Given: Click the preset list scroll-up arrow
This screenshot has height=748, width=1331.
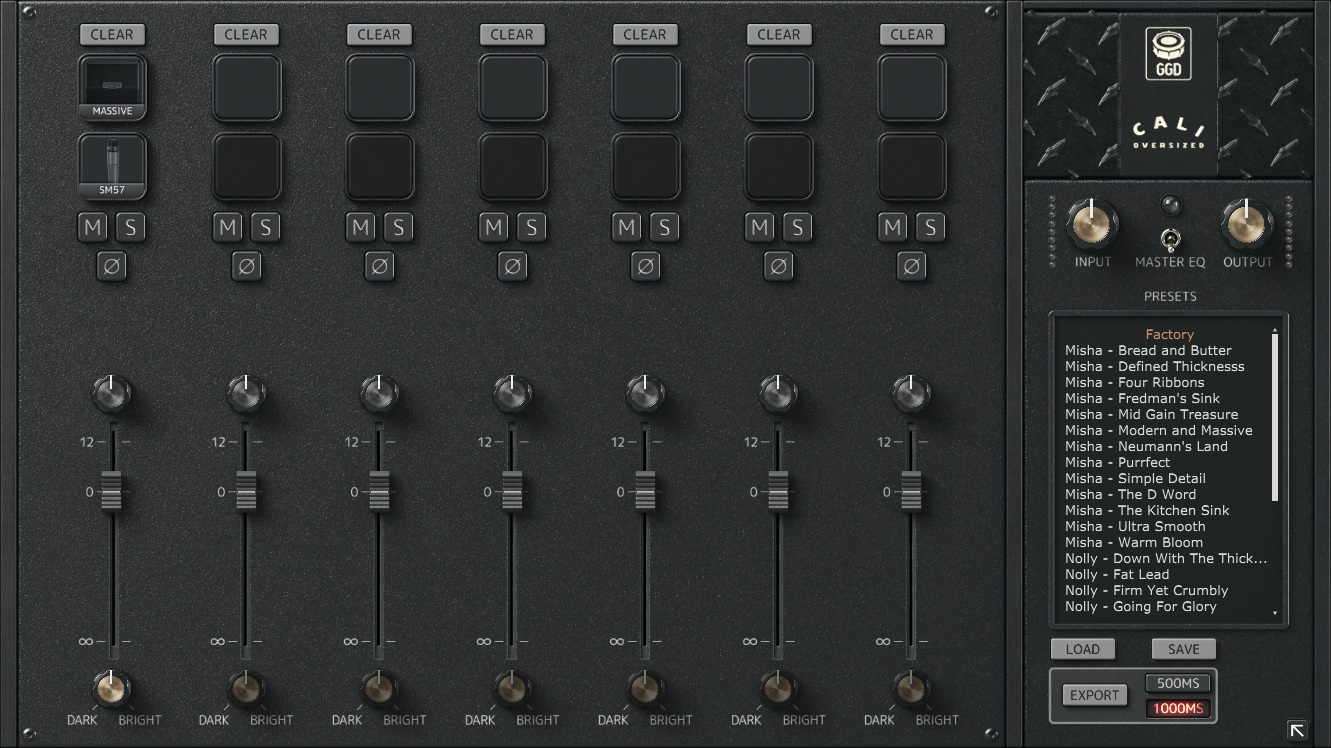Looking at the screenshot, I should coord(1275,330).
